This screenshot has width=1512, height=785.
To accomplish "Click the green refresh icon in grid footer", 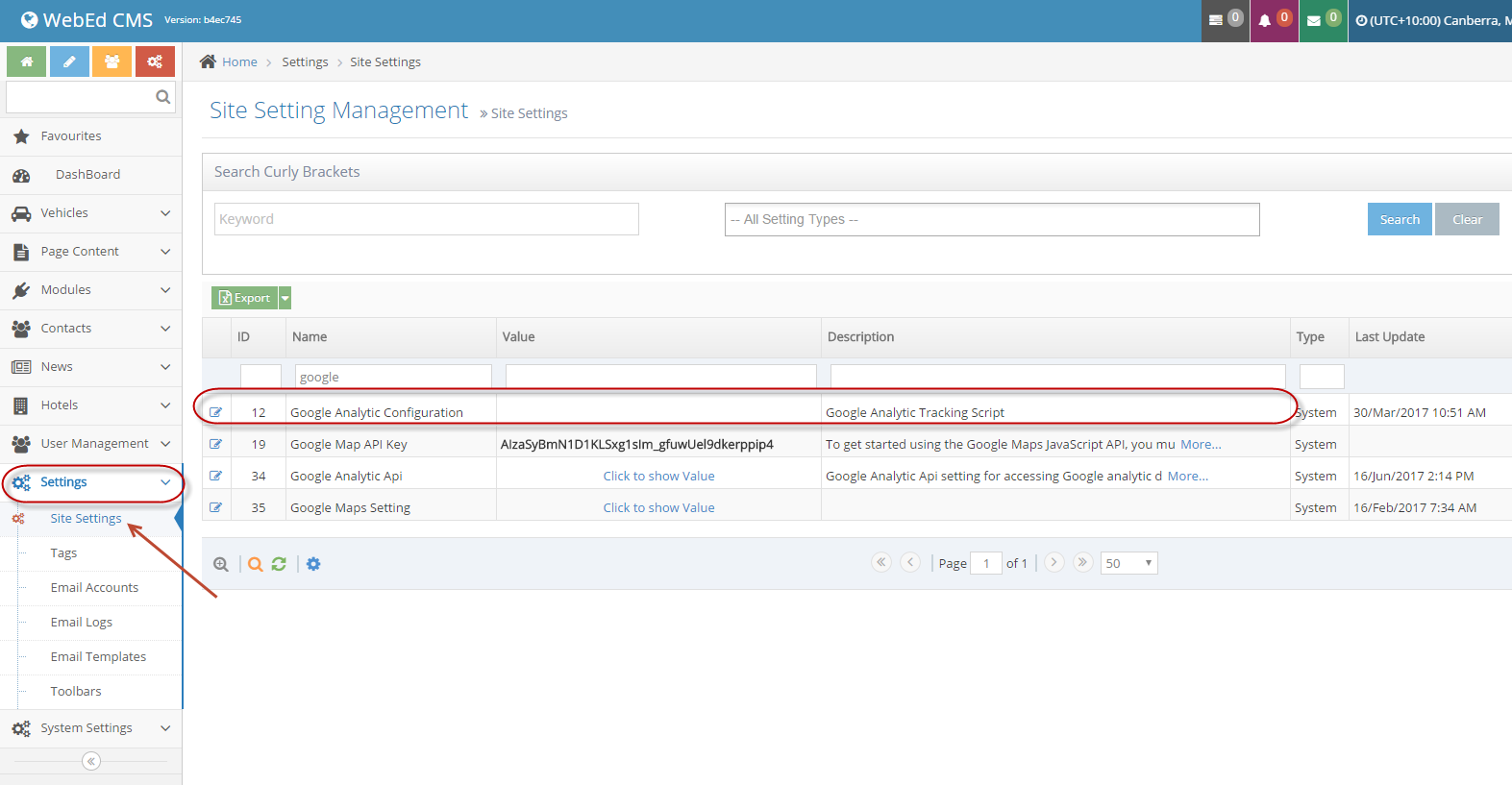I will (x=279, y=564).
